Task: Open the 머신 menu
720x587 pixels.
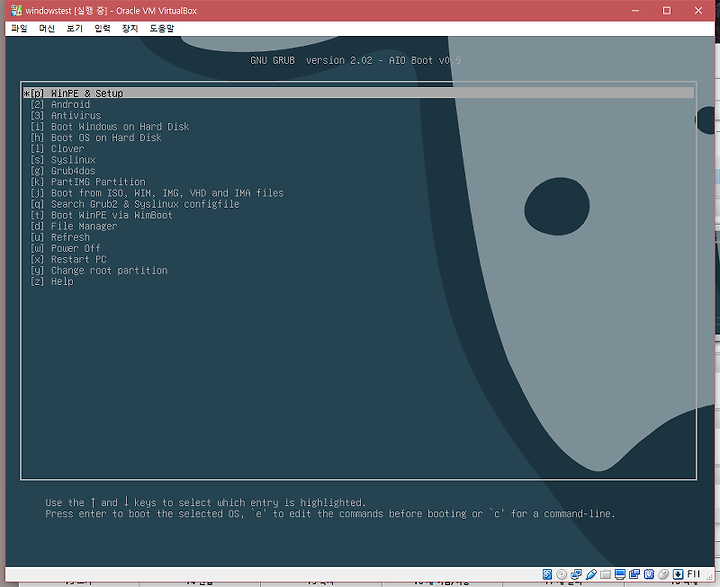Action: click(x=47, y=28)
